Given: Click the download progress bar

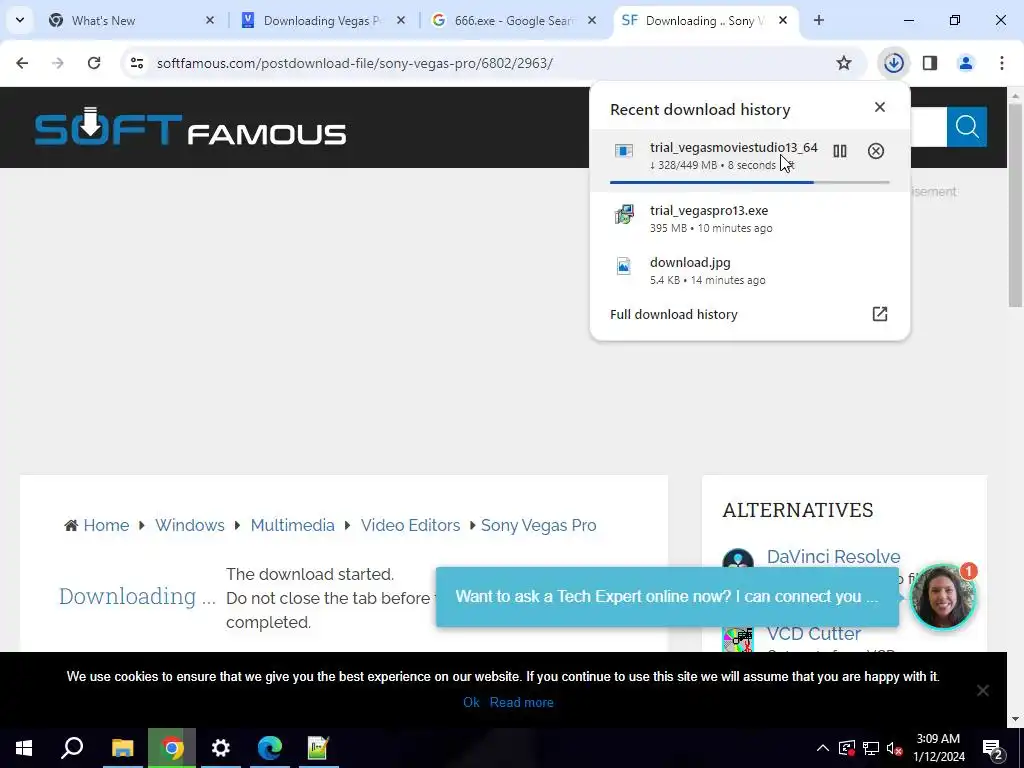Looking at the screenshot, I should [x=749, y=182].
